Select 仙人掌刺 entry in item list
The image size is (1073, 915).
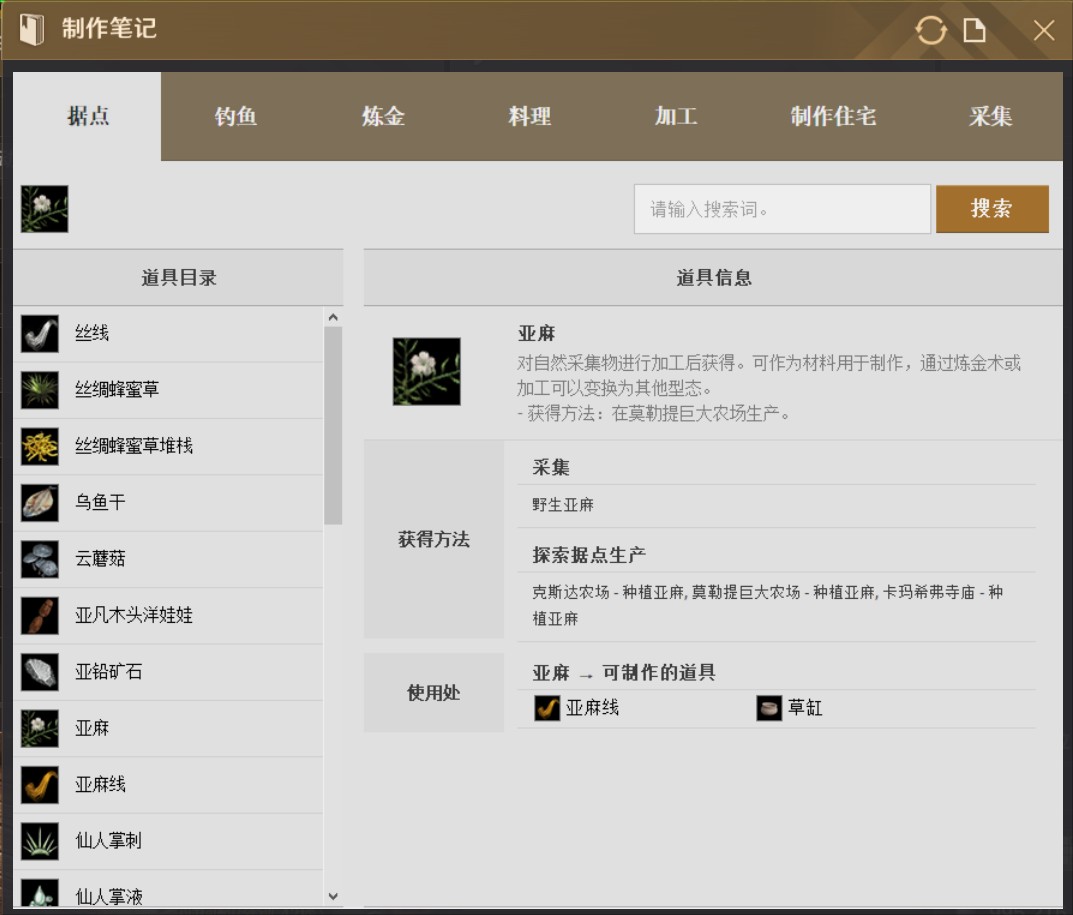click(x=108, y=841)
